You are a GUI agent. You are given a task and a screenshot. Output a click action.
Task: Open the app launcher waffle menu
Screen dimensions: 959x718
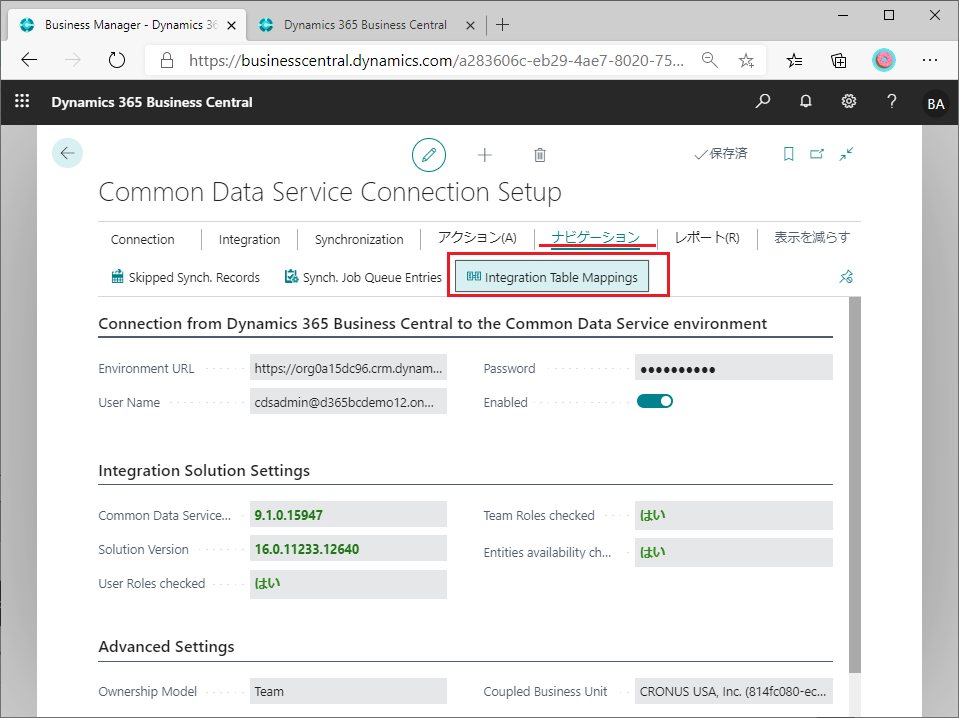[22, 101]
